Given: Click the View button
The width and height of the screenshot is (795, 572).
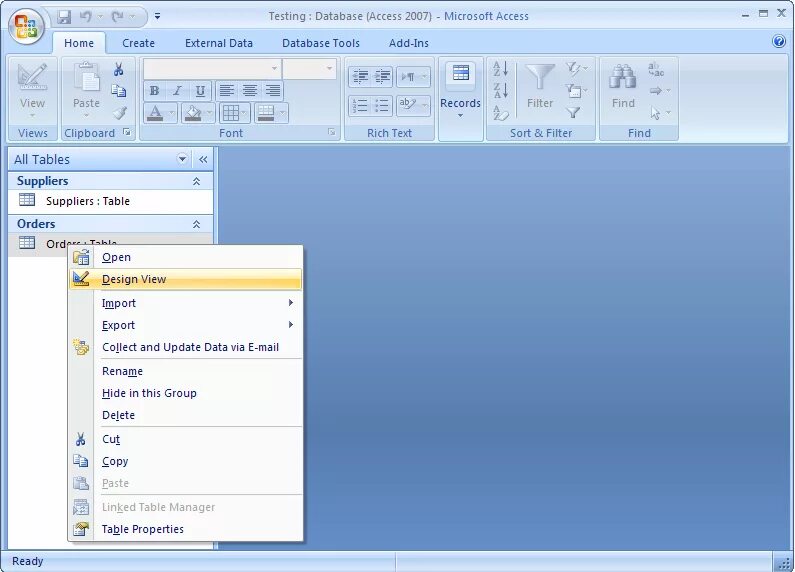Looking at the screenshot, I should [32, 91].
